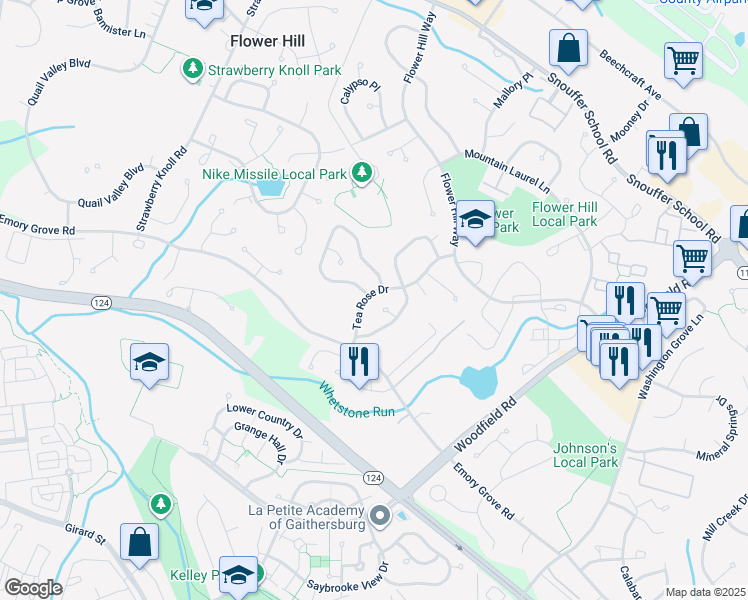Image resolution: width=748 pixels, height=600 pixels.
Task: Click the Whetstone Run stream label
Action: coord(356,401)
